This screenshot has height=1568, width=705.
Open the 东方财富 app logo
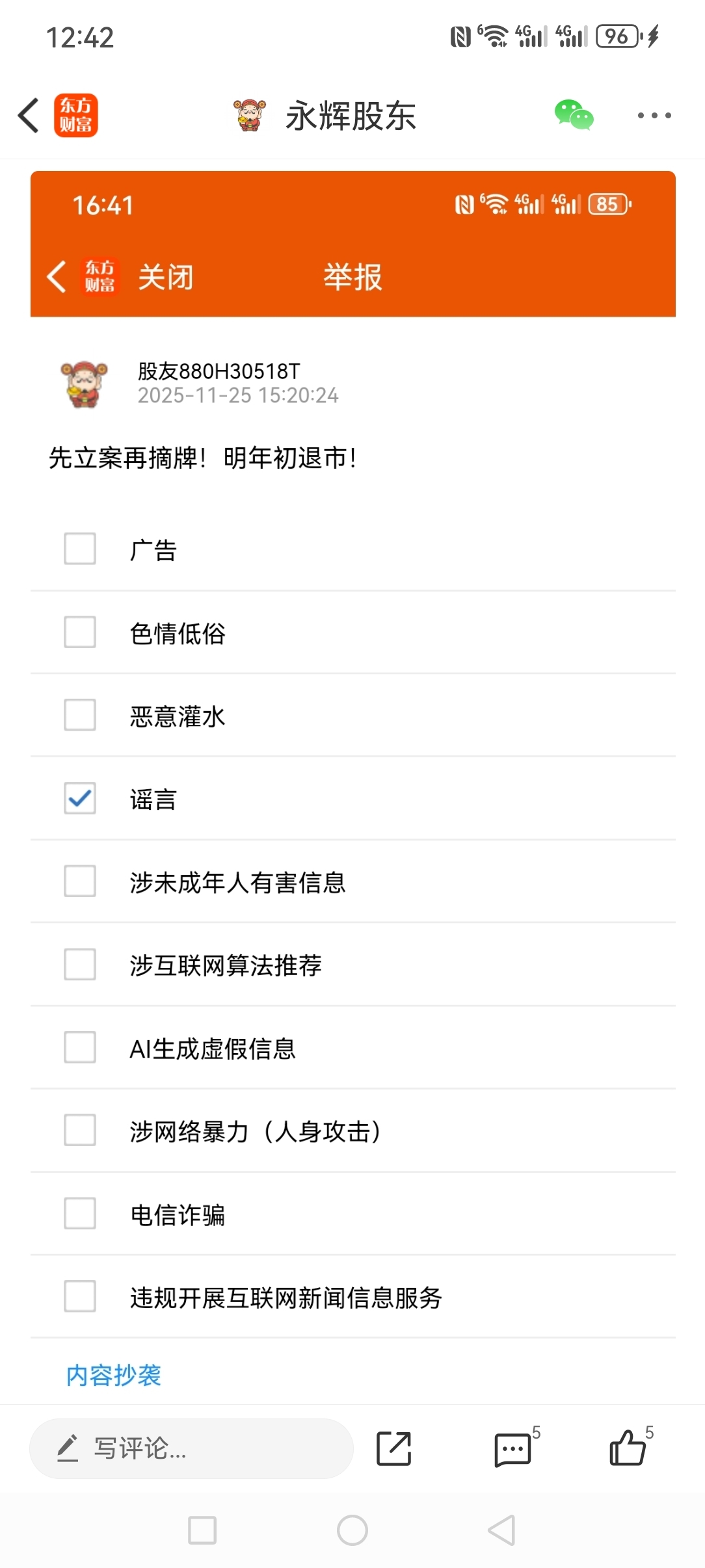coord(76,116)
